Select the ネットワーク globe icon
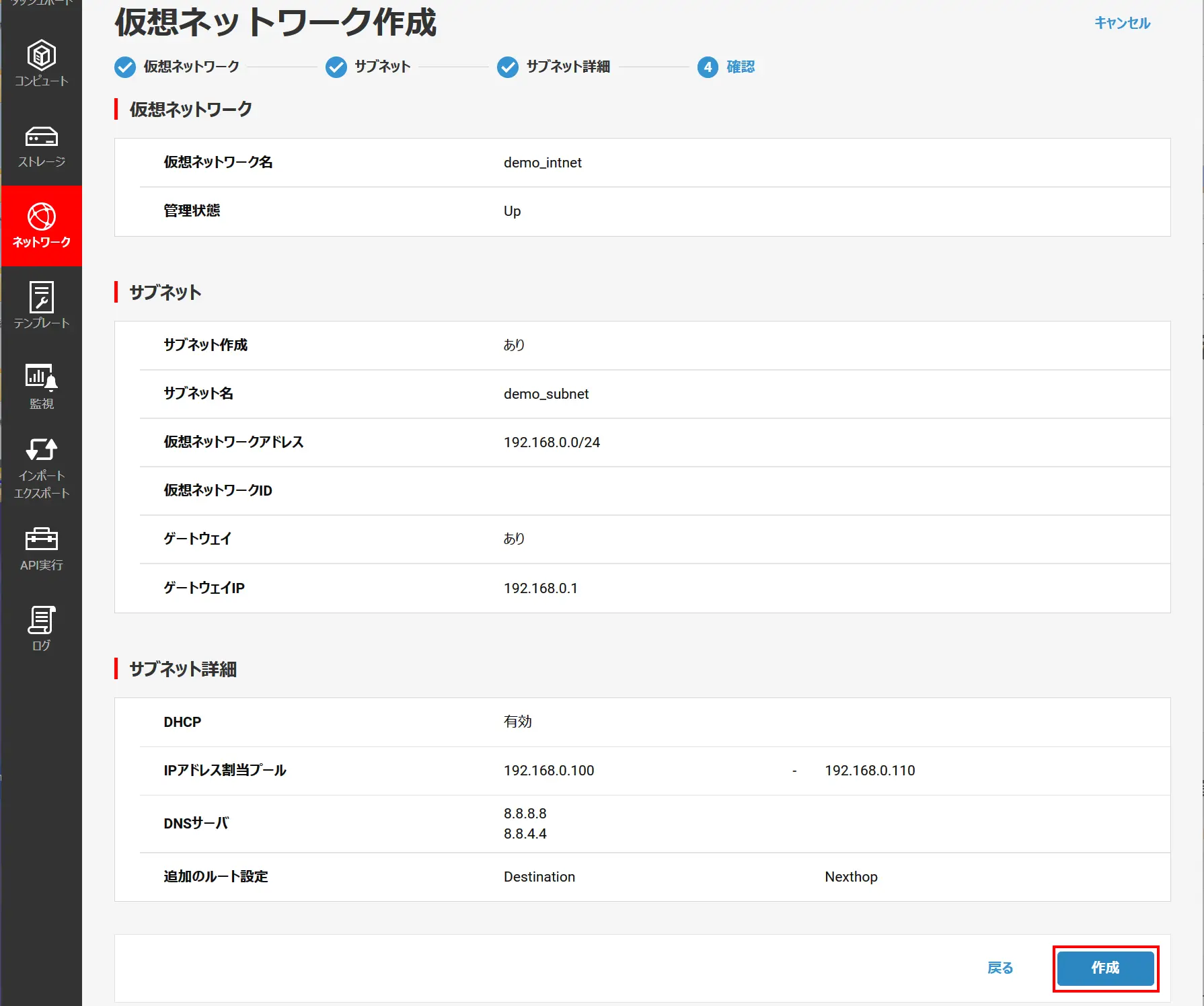The height and width of the screenshot is (1006, 1204). [x=41, y=217]
